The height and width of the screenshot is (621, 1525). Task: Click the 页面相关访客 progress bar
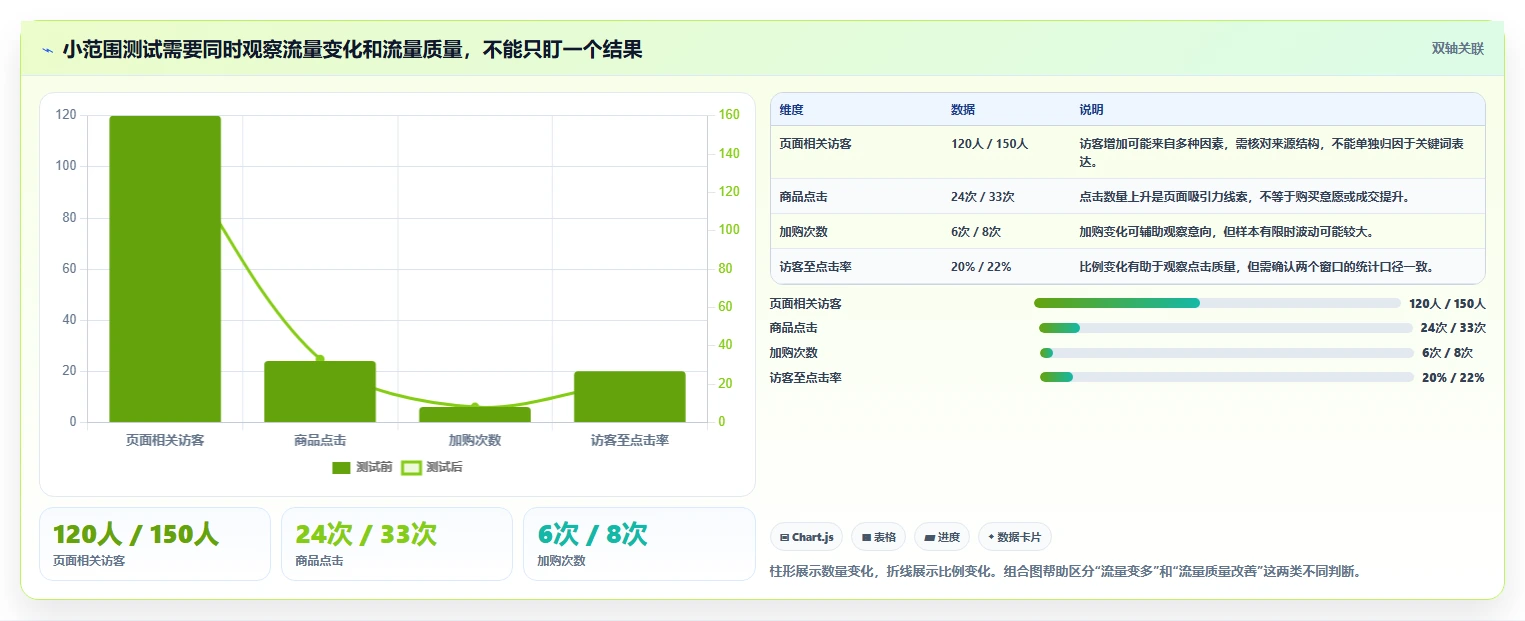point(1217,303)
